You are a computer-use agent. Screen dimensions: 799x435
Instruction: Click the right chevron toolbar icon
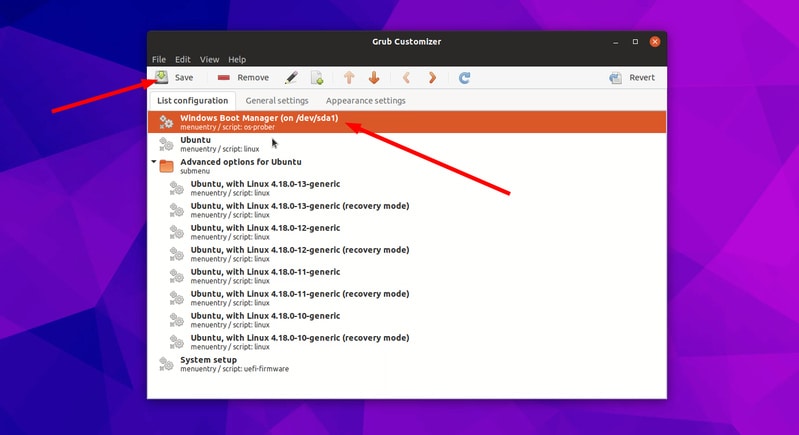coord(432,77)
